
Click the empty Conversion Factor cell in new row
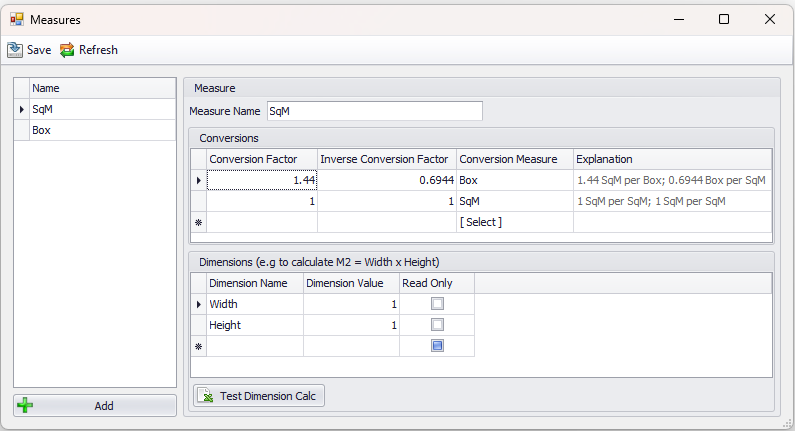point(262,222)
